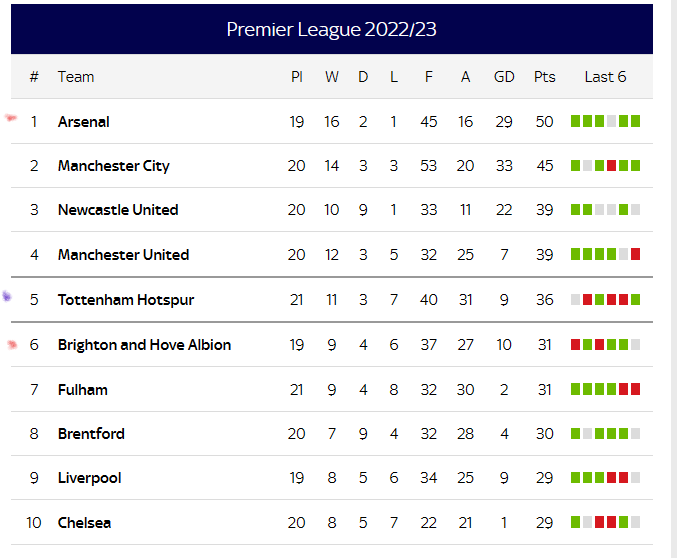Click the red marker icon beside Brighton

point(12,344)
